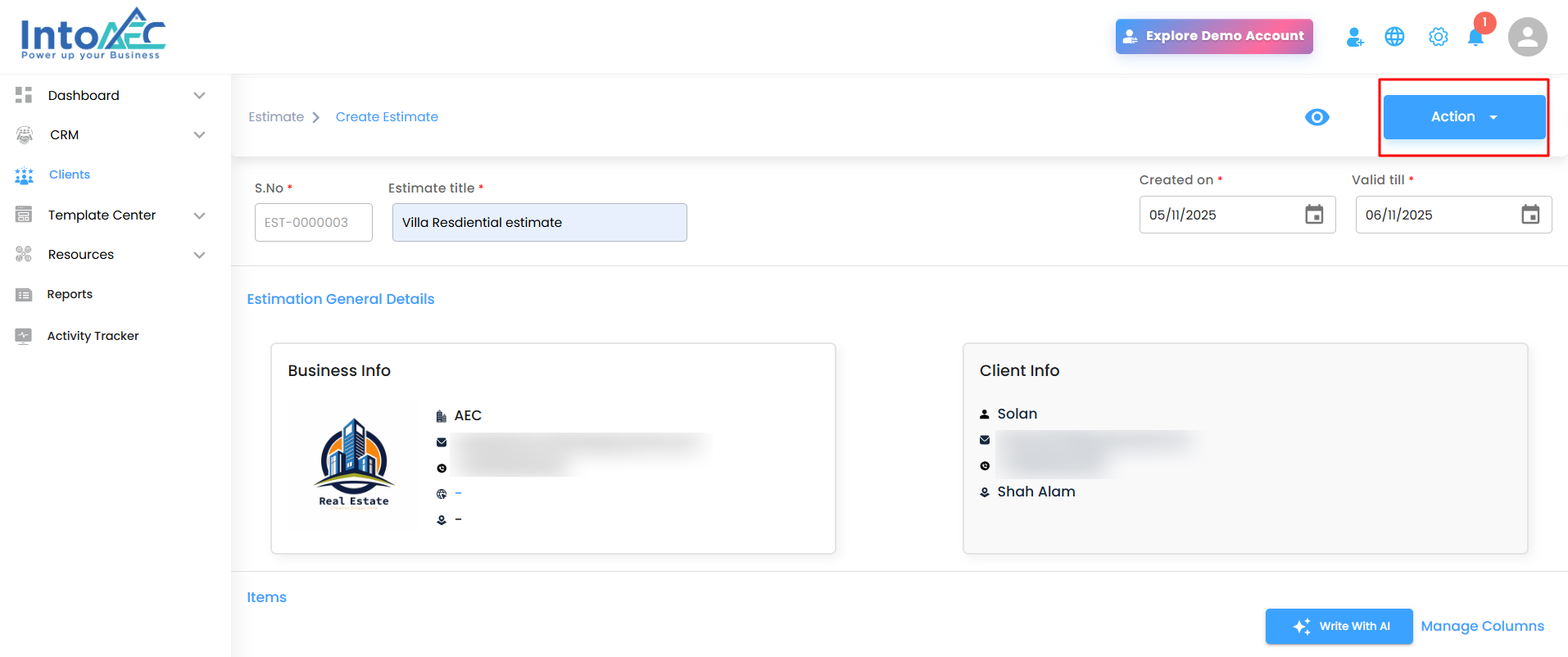This screenshot has height=657, width=1568.
Task: Click the Write With AI button
Action: pyautogui.click(x=1339, y=626)
